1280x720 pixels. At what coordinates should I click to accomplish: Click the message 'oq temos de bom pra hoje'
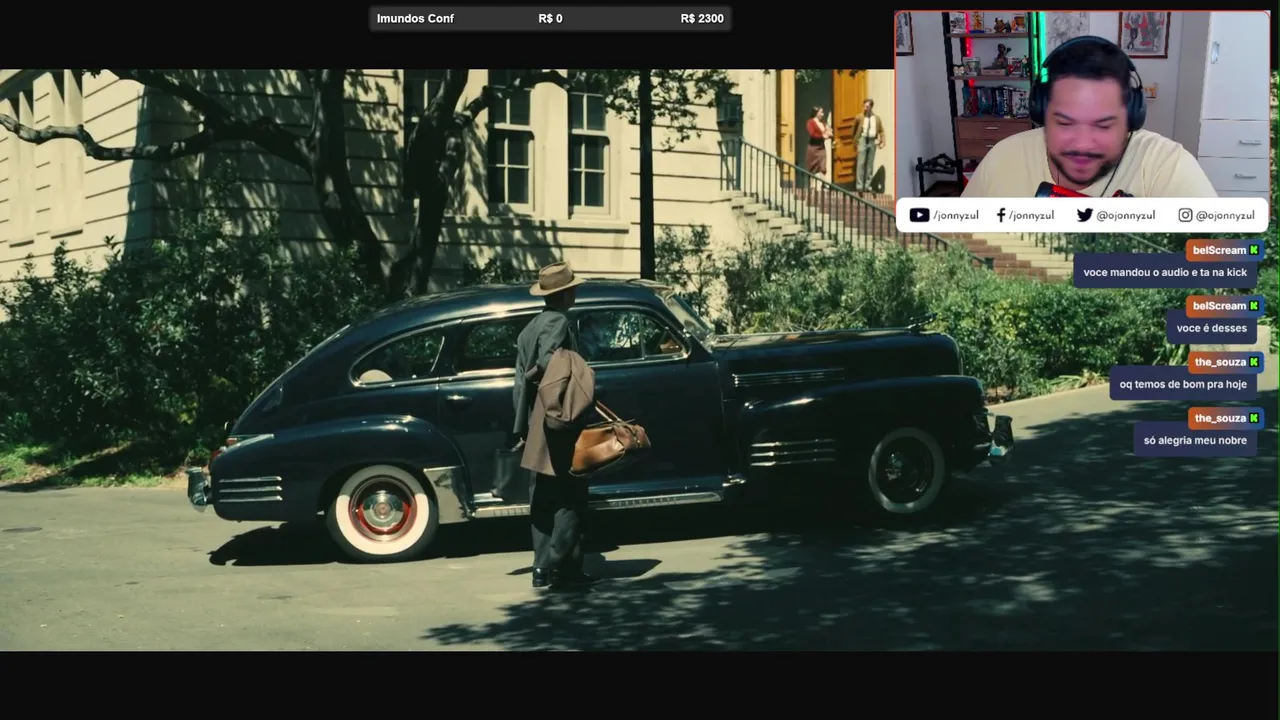(x=1183, y=384)
